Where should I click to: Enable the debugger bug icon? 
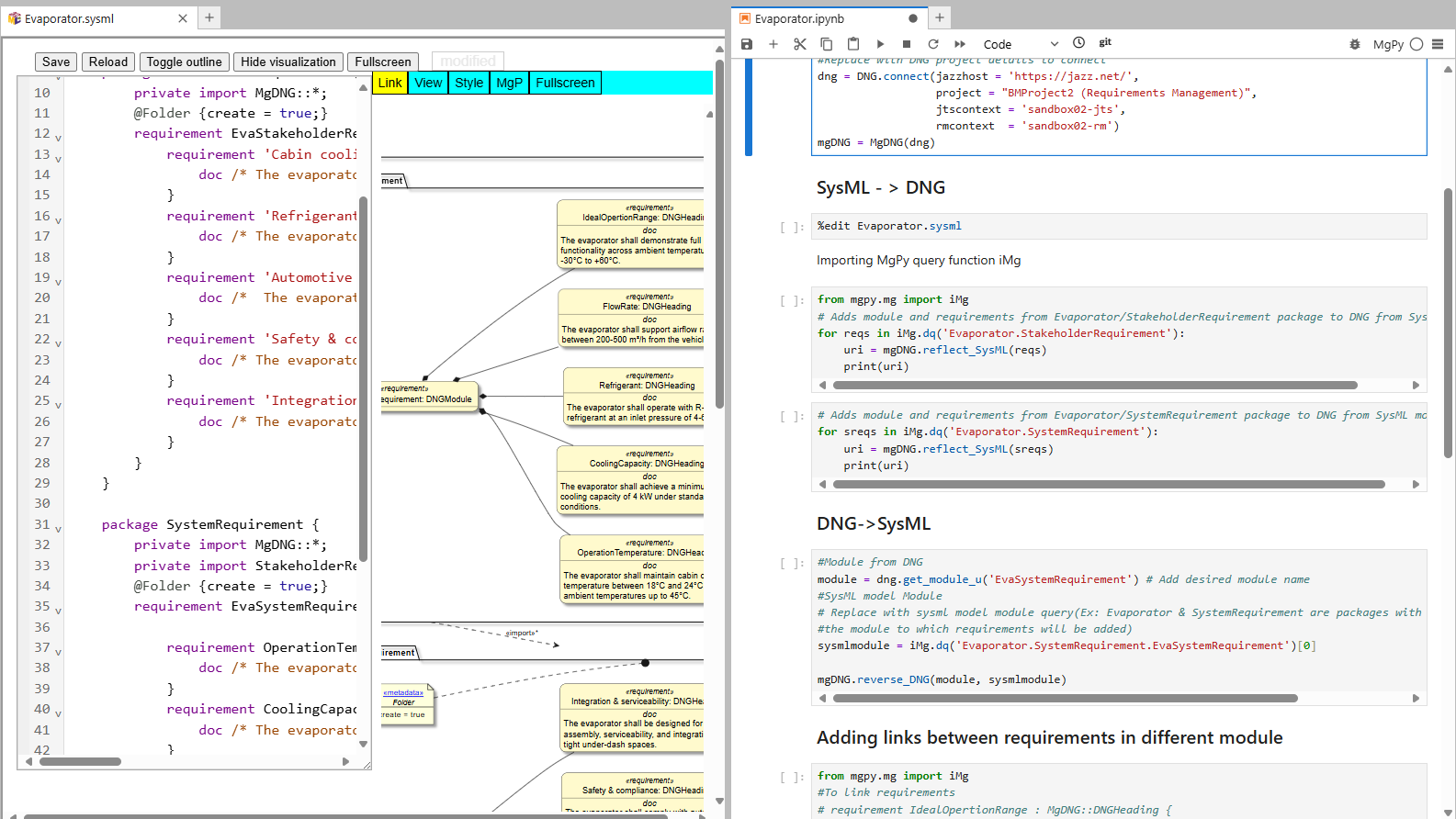coord(1355,44)
